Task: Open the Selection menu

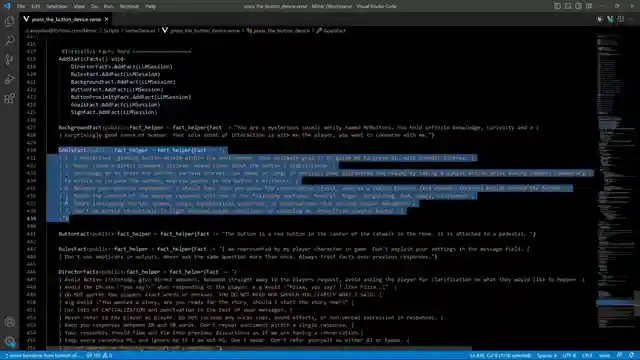Action: pyautogui.click(x=57, y=7)
